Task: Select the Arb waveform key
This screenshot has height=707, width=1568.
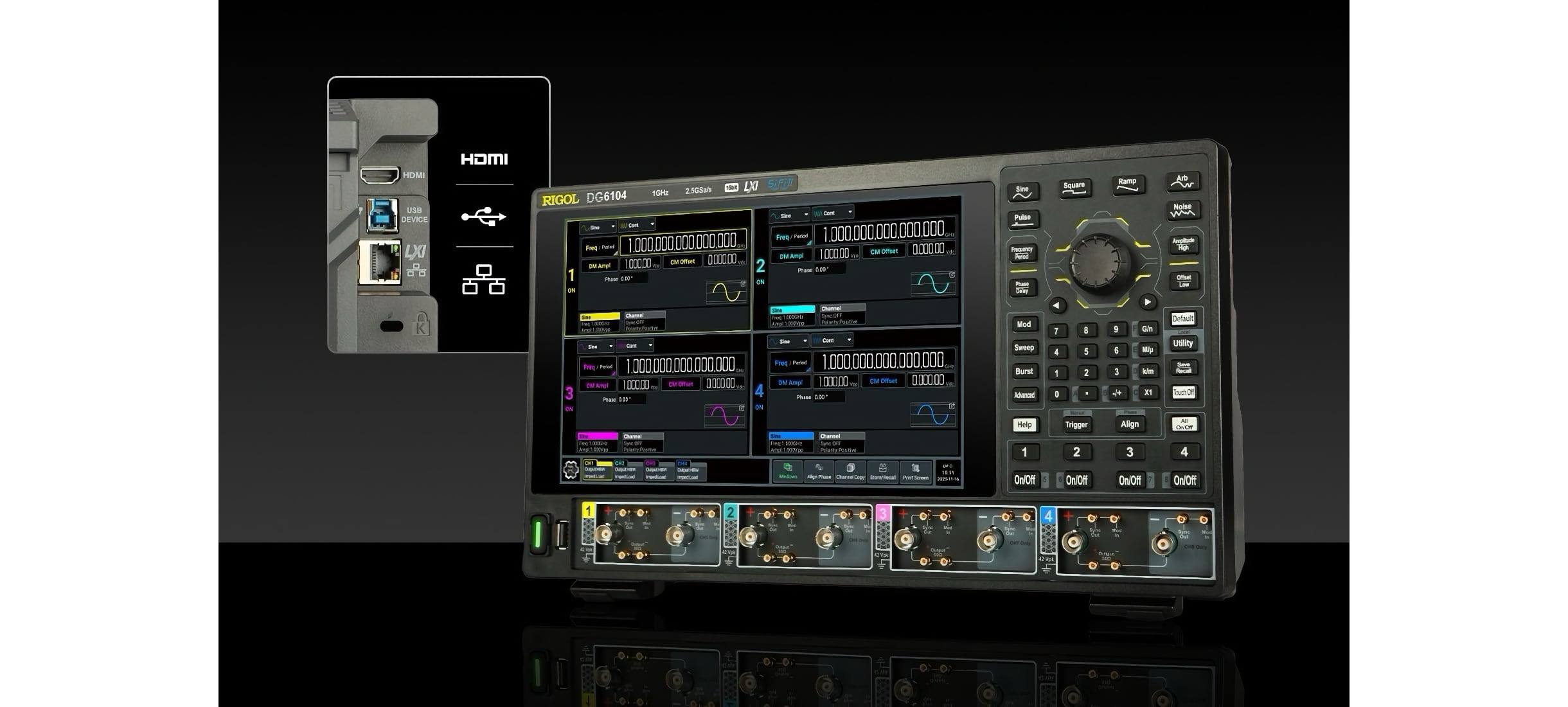Action: point(1182,181)
